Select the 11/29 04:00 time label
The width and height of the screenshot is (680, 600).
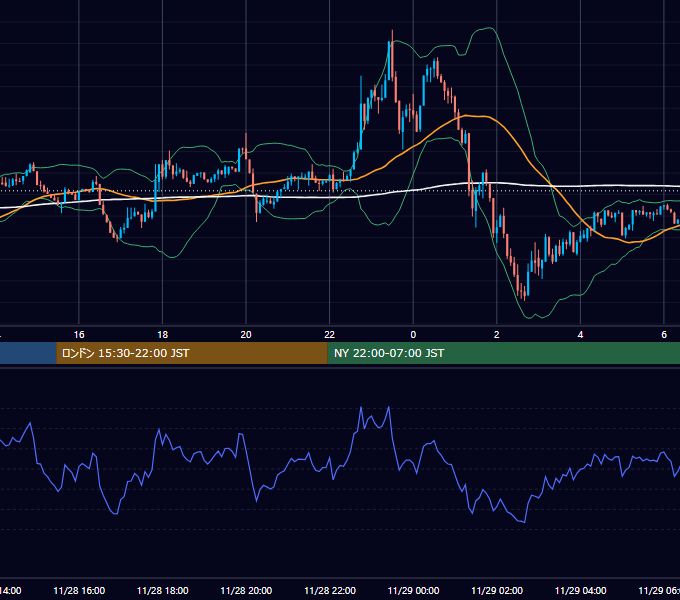[581, 590]
